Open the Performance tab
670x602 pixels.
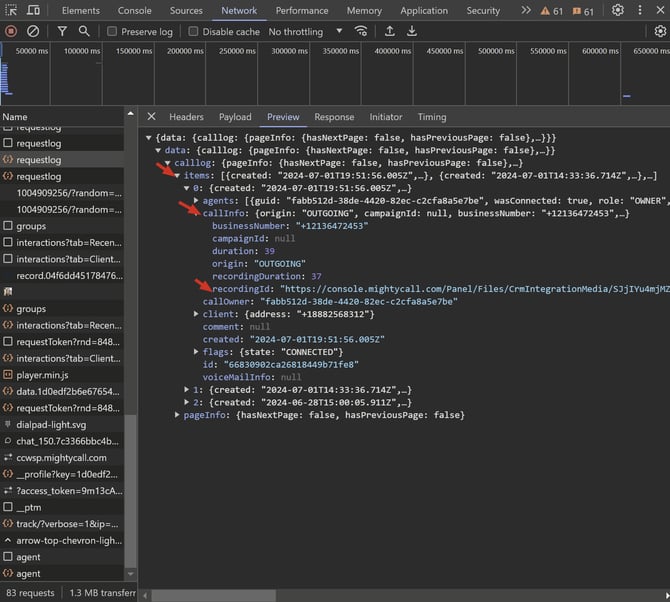coord(302,10)
